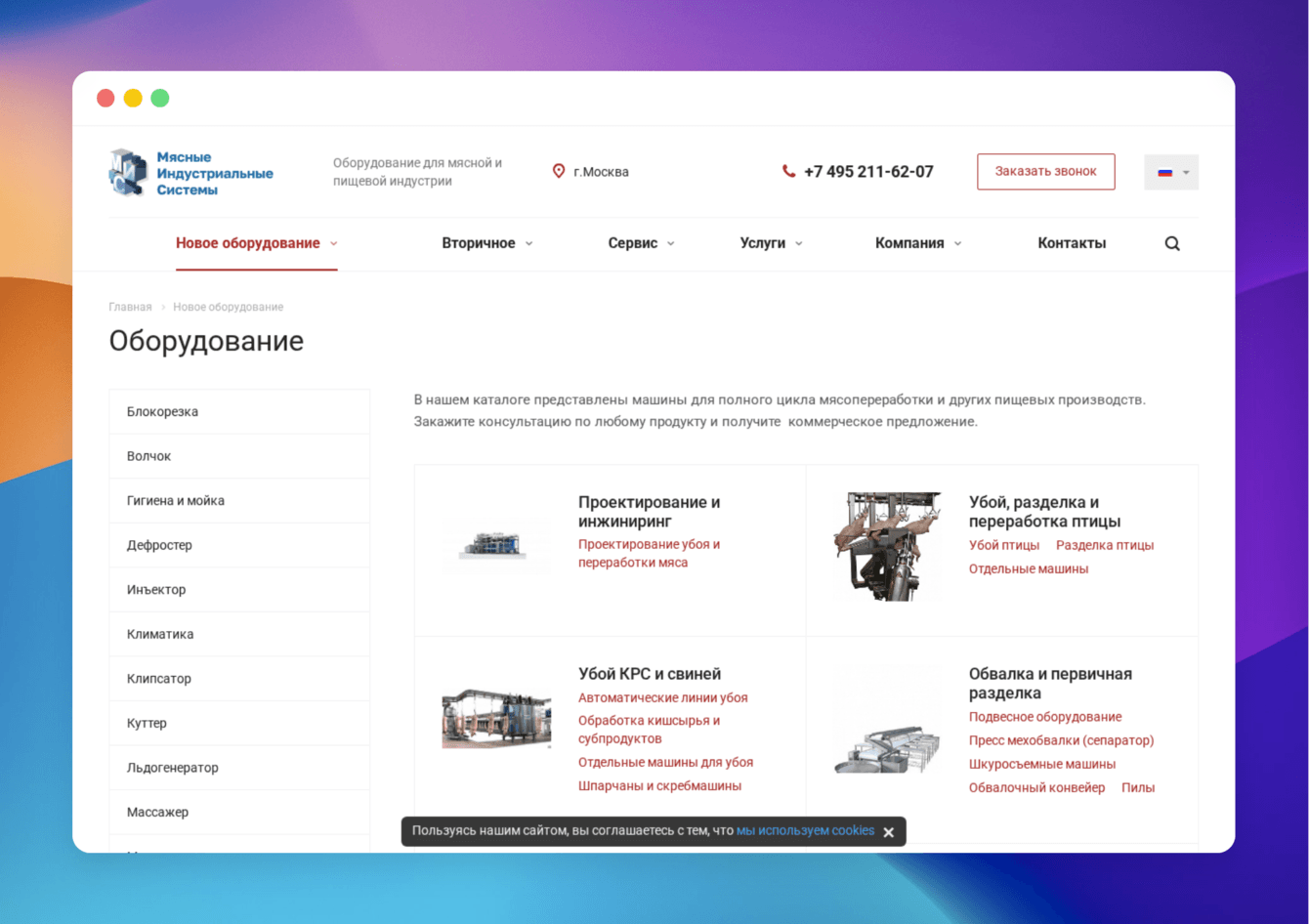Screen dimensions: 1309x924
Task: Call the +7 495 211-62-07 phone link
Action: point(868,171)
